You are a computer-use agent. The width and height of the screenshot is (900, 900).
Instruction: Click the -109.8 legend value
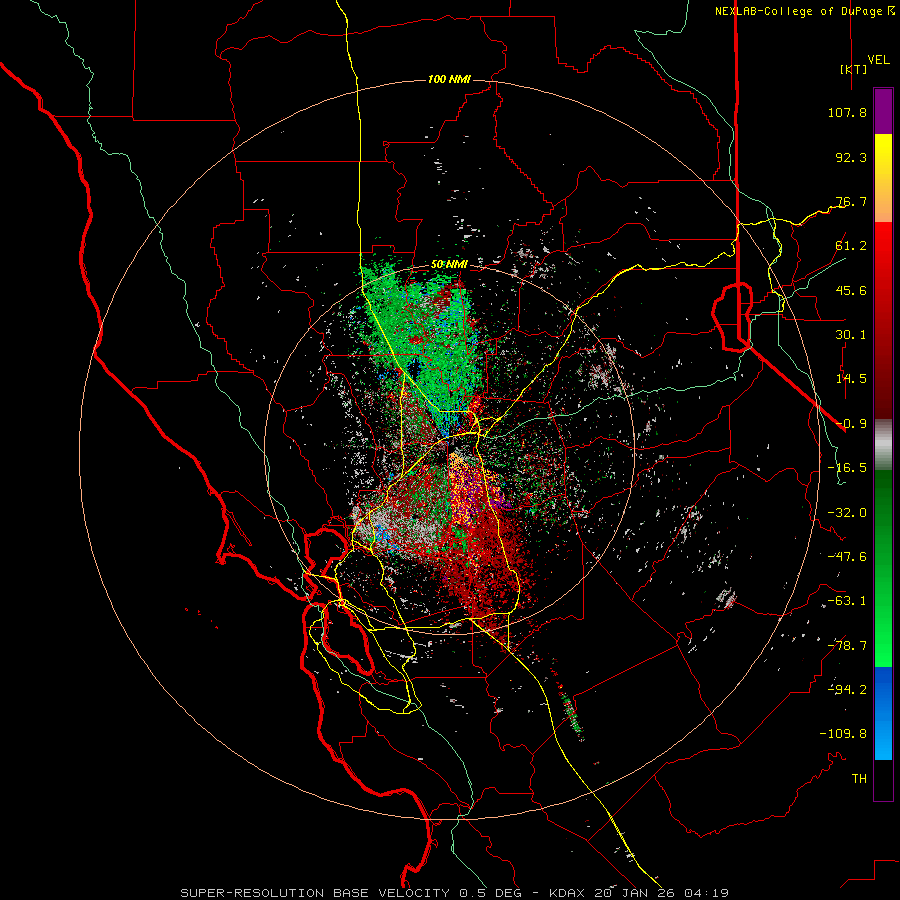pyautogui.click(x=843, y=734)
